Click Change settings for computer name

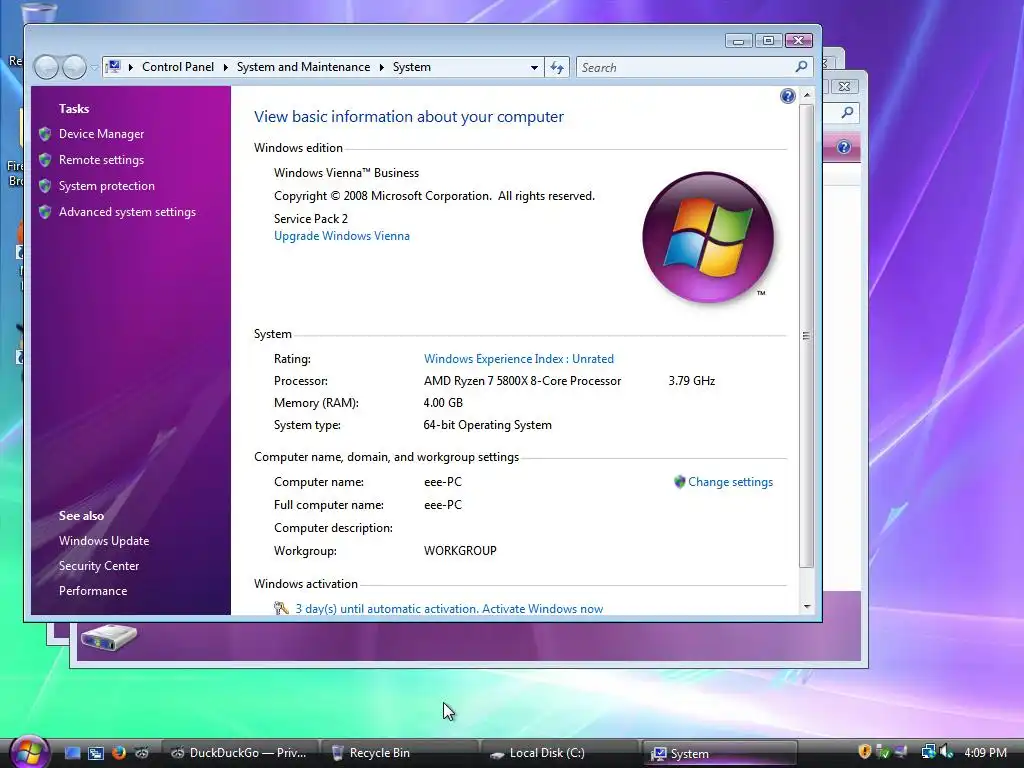(730, 482)
